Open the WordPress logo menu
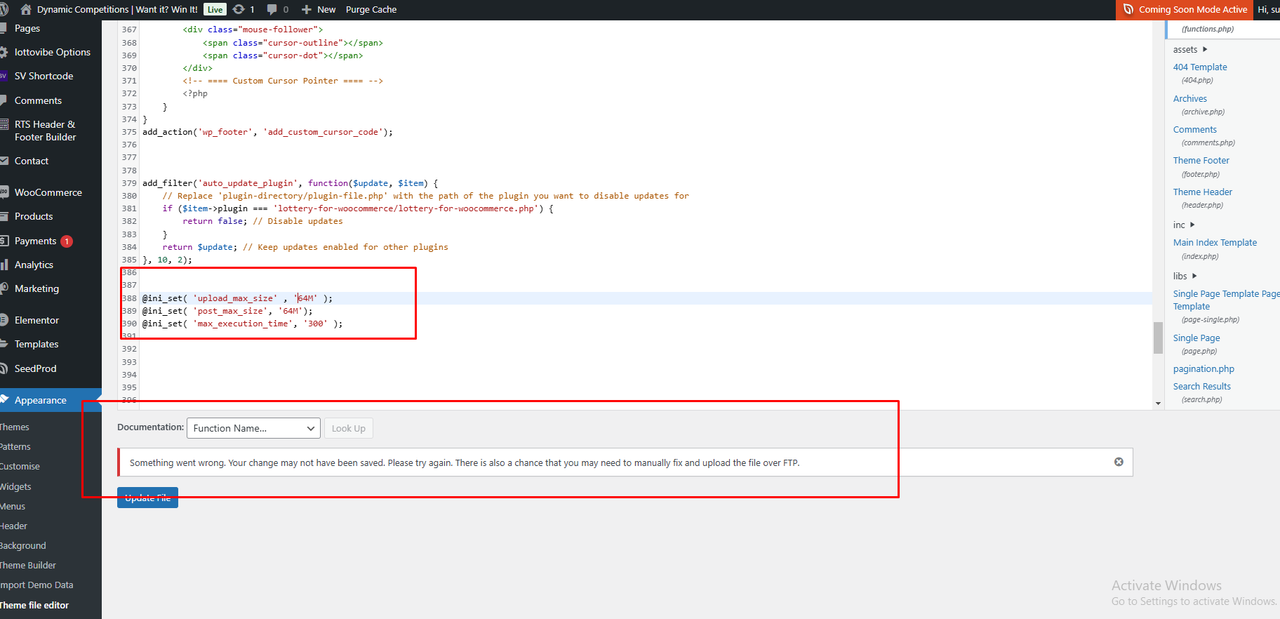This screenshot has width=1280, height=619. (x=5, y=9)
